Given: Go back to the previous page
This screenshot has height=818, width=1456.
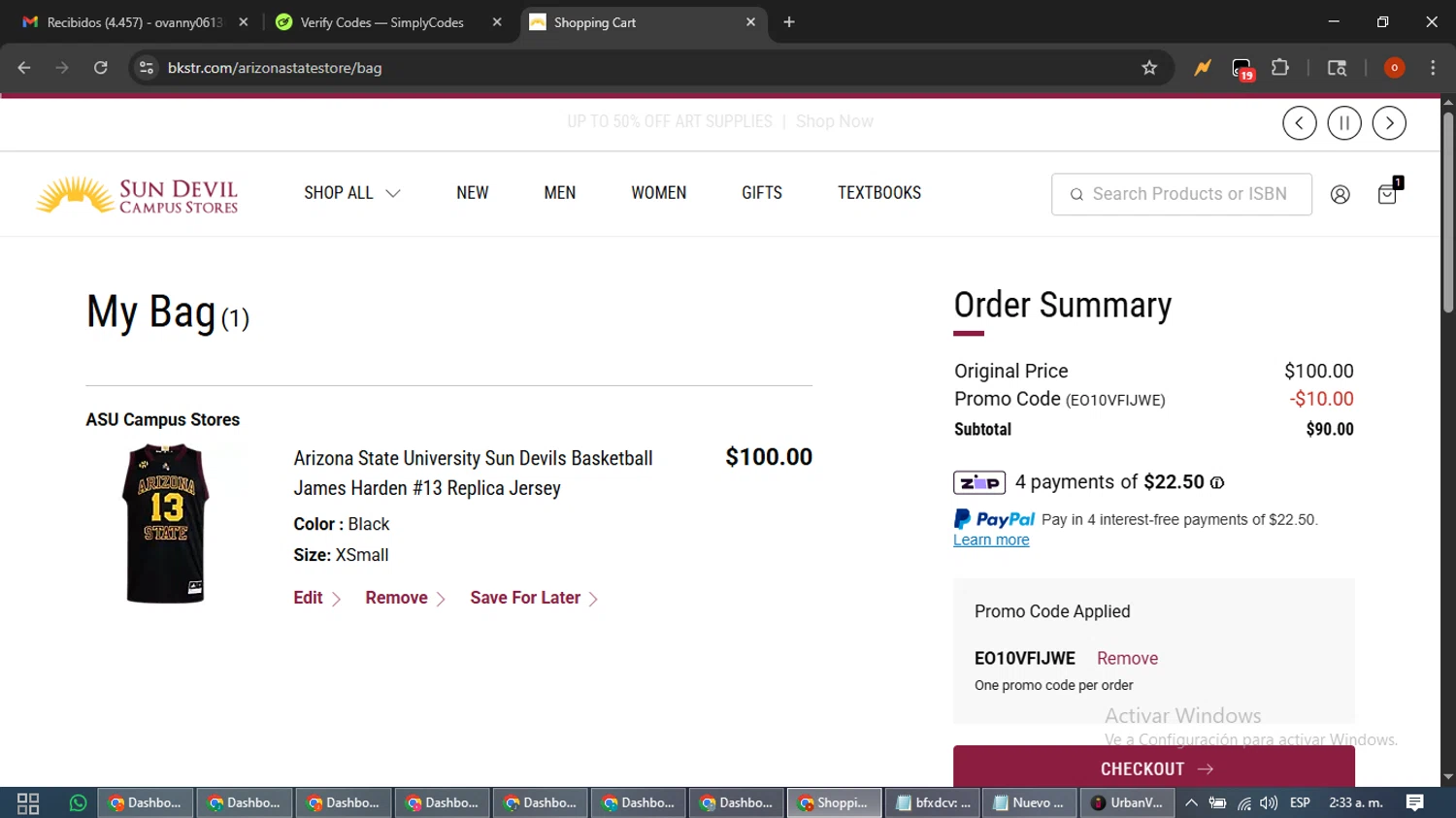Looking at the screenshot, I should [24, 68].
